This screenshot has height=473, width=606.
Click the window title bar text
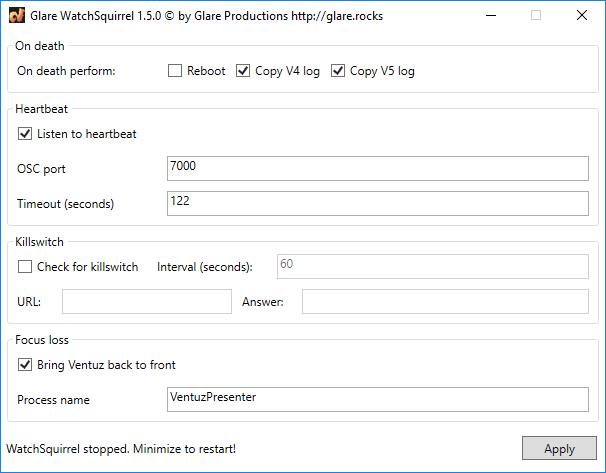(200, 15)
